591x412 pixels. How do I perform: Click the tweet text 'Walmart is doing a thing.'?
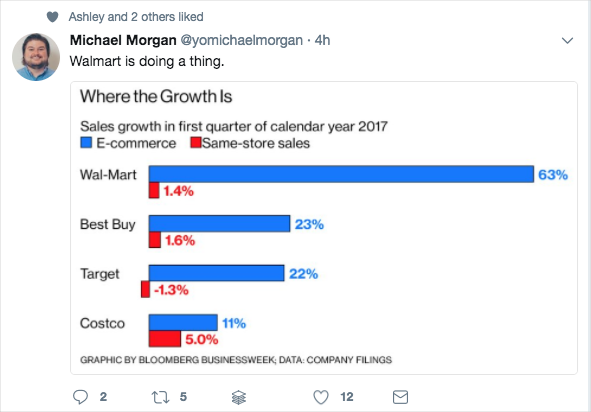click(147, 61)
